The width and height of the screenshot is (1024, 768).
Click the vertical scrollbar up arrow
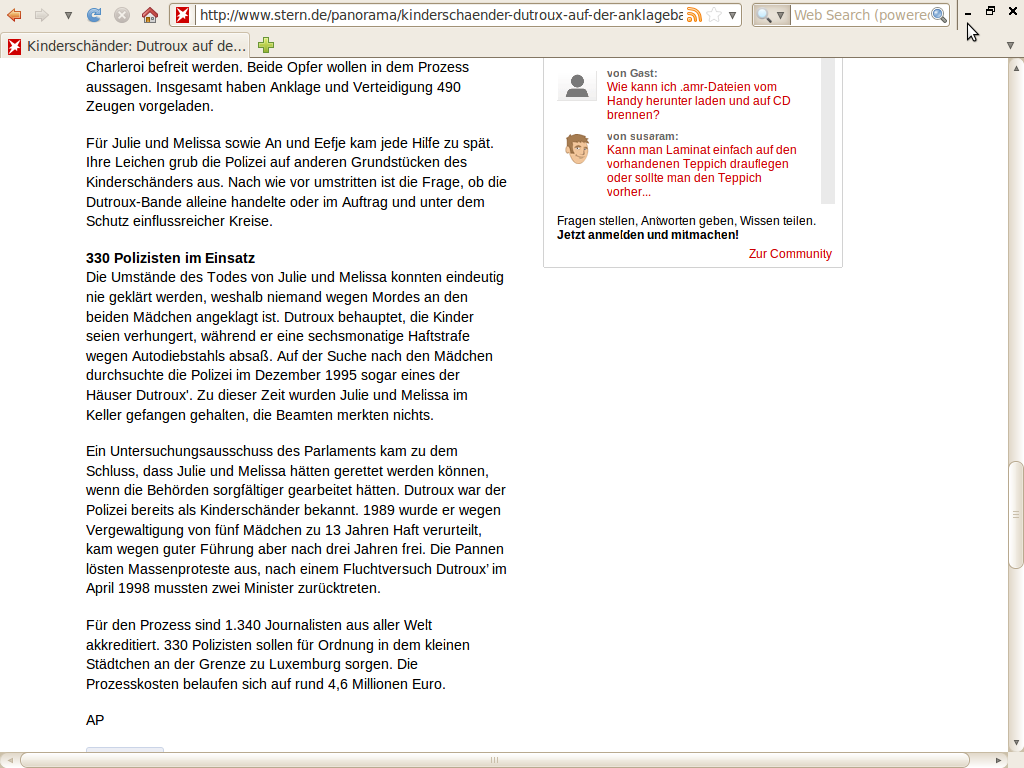1016,67
